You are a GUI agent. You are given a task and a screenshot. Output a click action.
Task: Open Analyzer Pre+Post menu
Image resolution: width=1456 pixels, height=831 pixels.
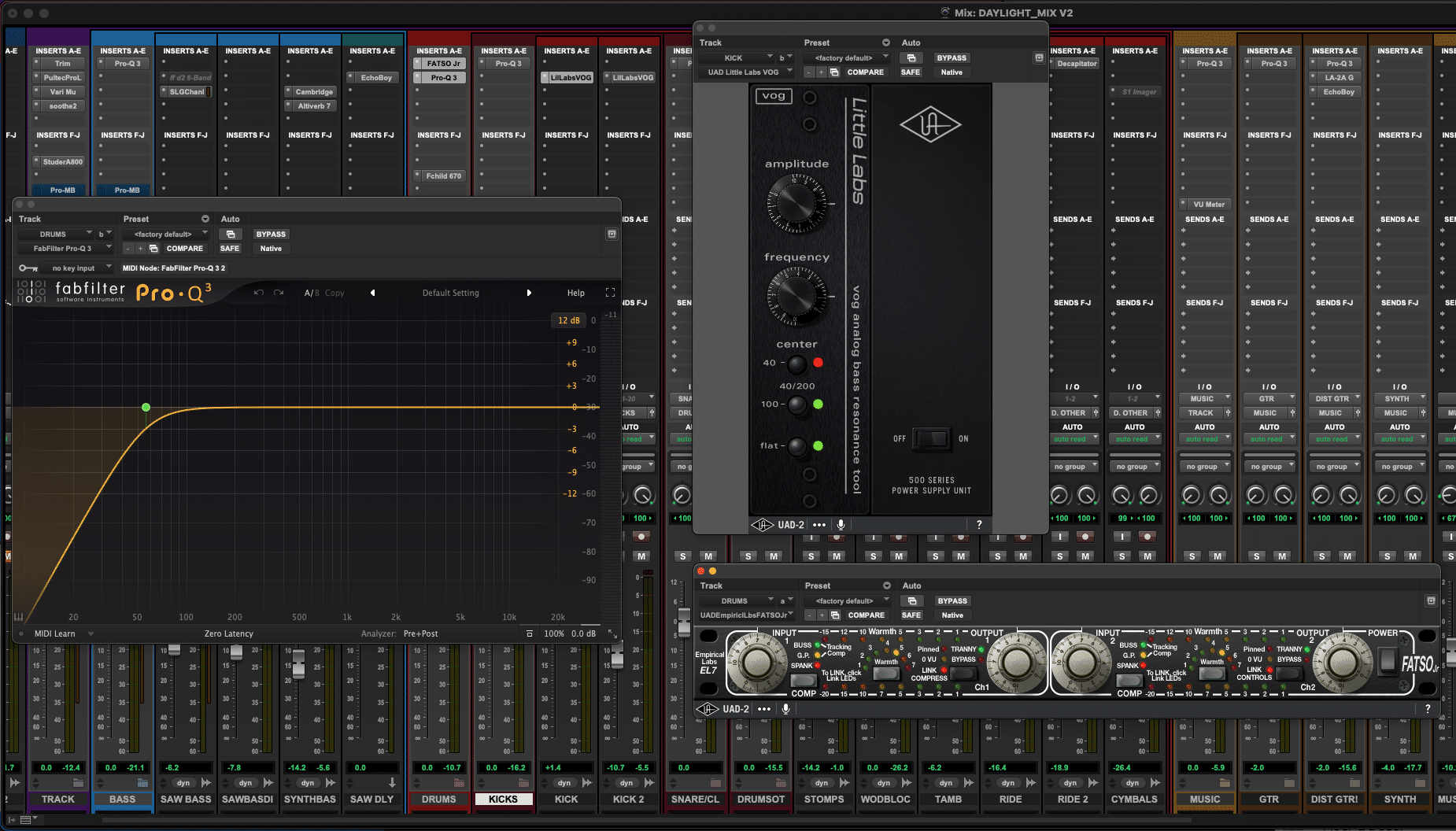pos(421,633)
